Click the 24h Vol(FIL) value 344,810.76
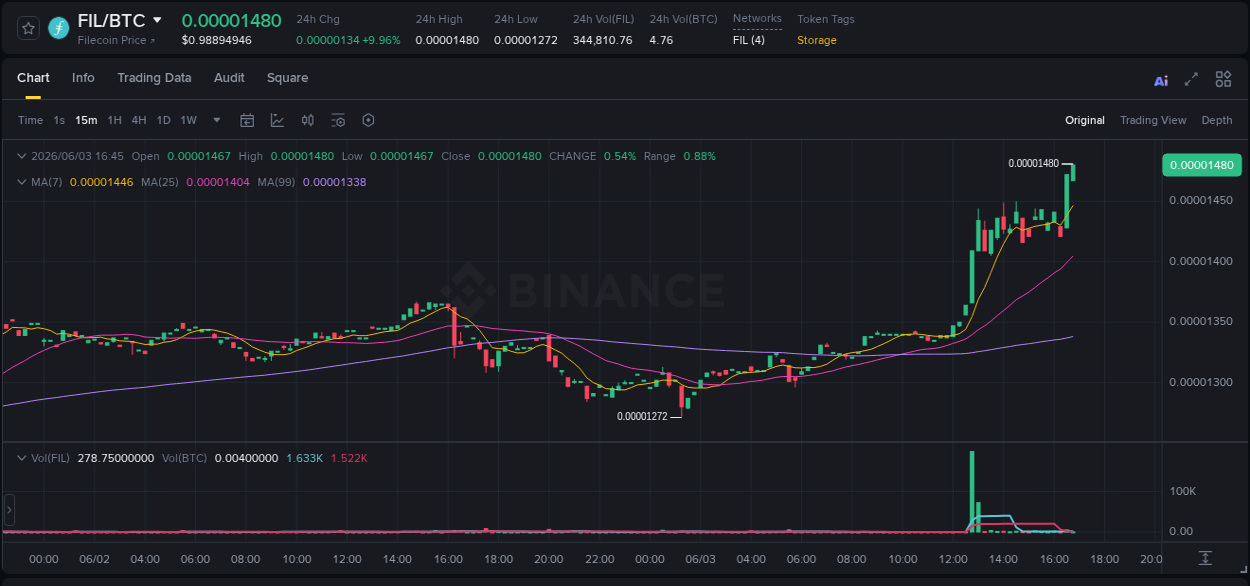1250x586 pixels. click(x=602, y=40)
